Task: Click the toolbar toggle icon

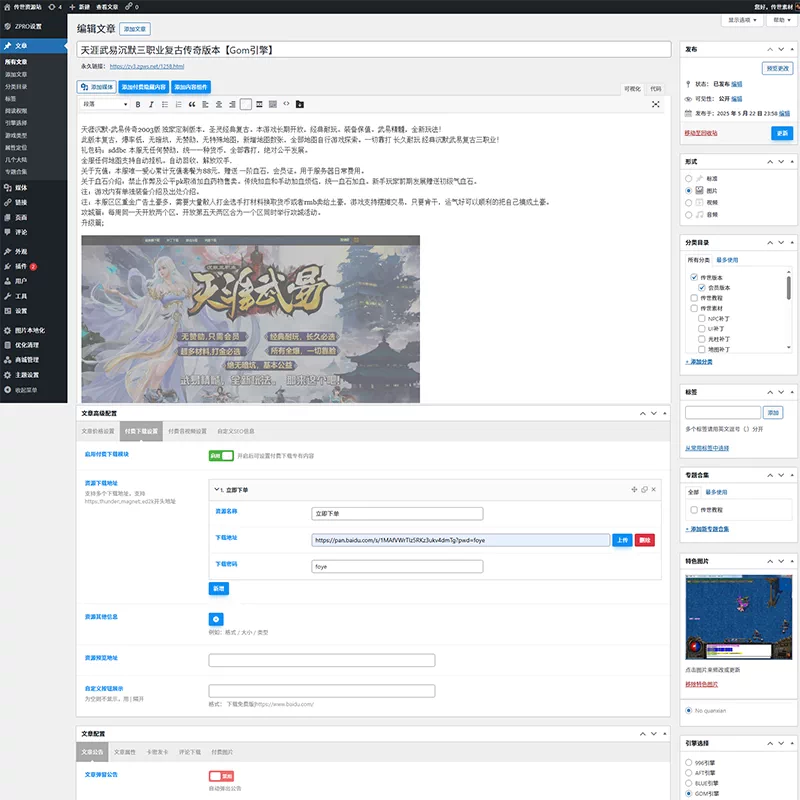Action: pos(273,105)
